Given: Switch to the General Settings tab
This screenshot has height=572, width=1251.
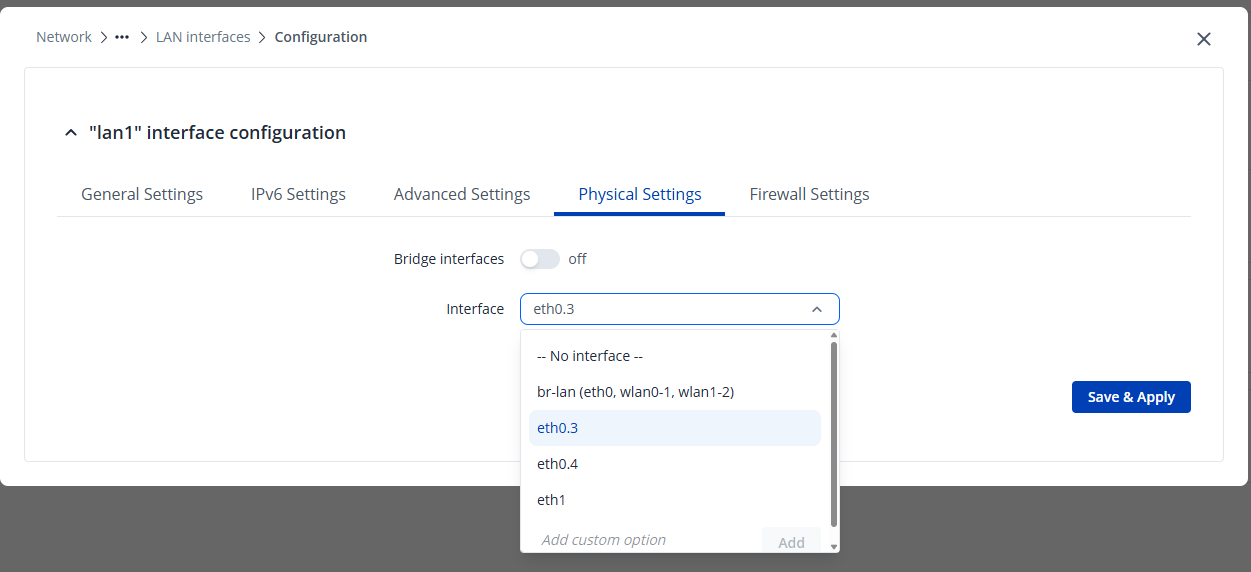Looking at the screenshot, I should pyautogui.click(x=142, y=194).
